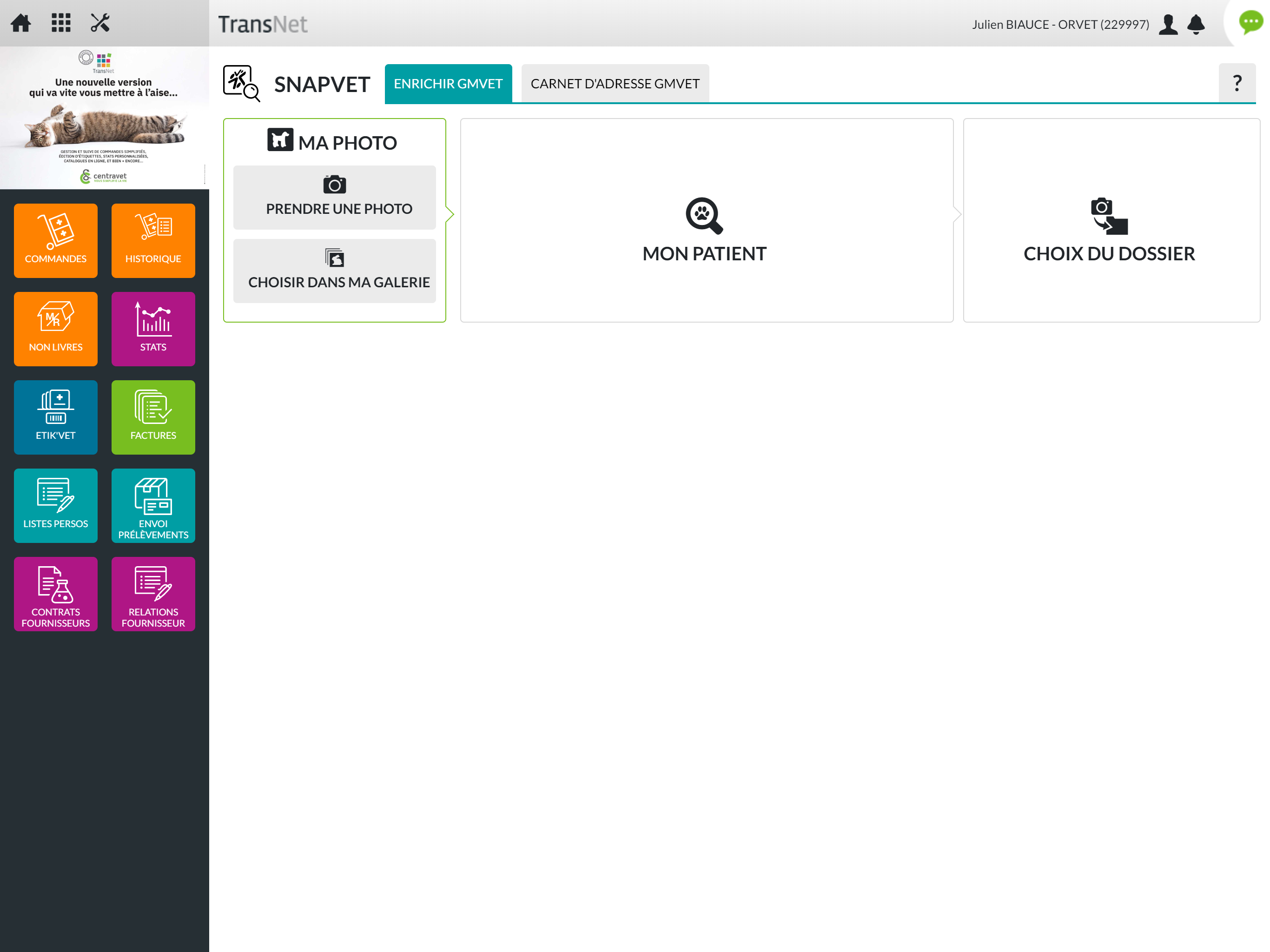Go to the home screen icon

tap(21, 23)
